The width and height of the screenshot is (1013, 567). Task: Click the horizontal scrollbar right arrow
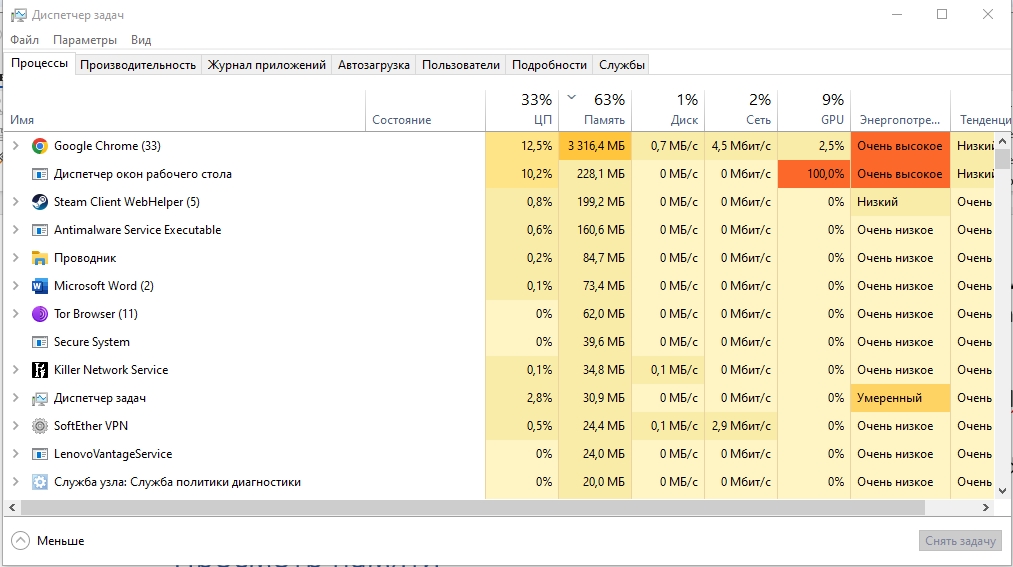pos(986,508)
